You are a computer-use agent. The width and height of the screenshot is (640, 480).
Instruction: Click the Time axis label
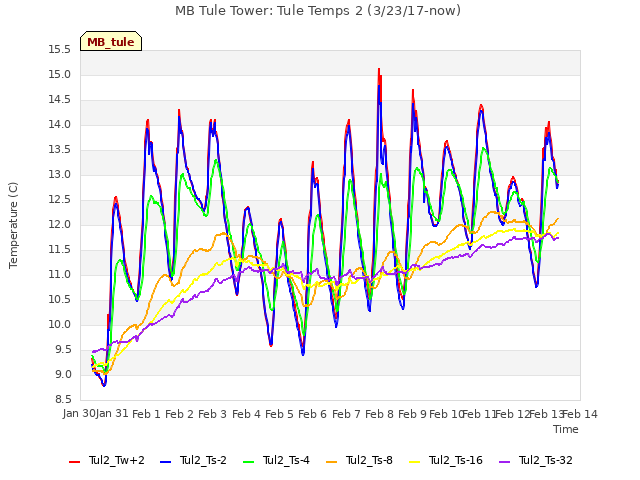pyautogui.click(x=566, y=429)
